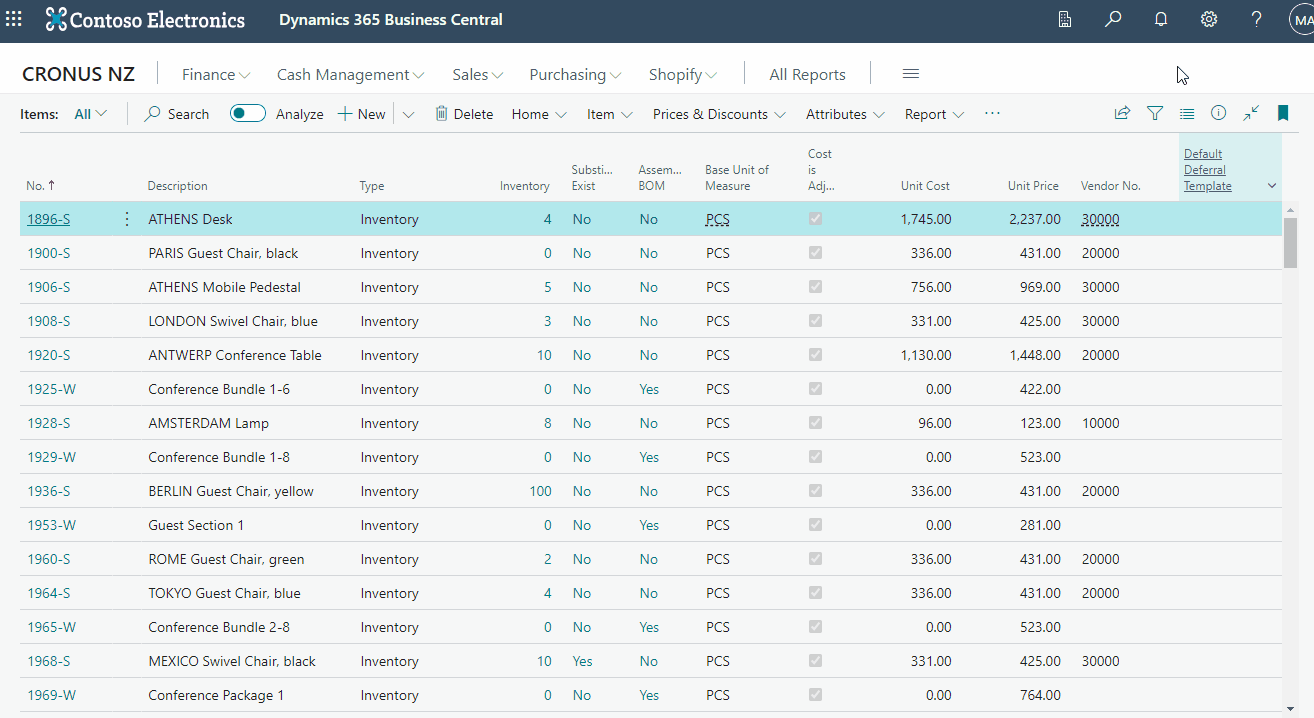
Task: Open the notifications bell
Action: (x=1161, y=19)
